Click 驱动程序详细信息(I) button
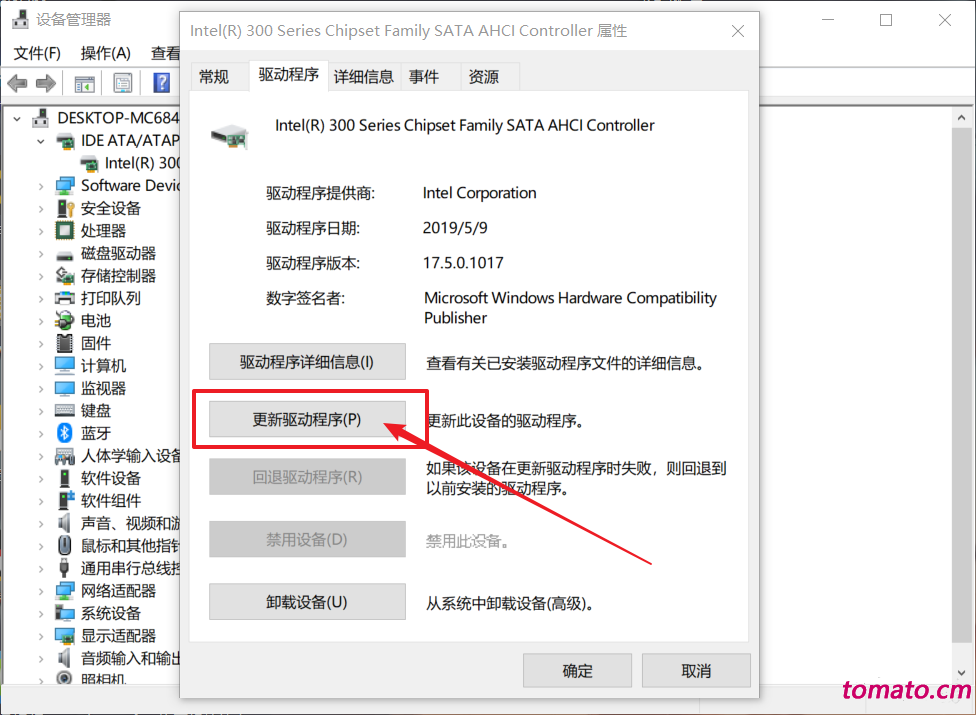 (307, 362)
